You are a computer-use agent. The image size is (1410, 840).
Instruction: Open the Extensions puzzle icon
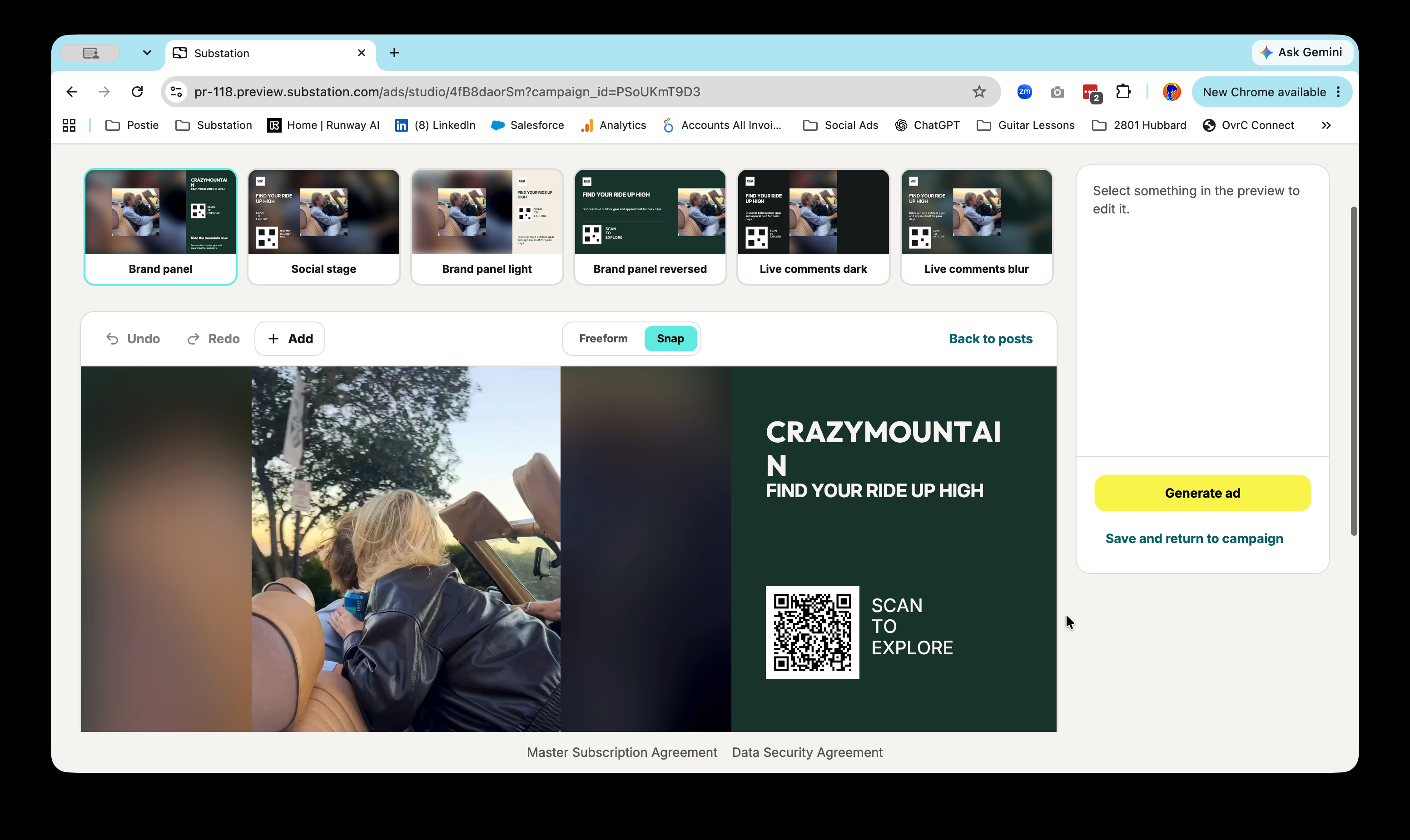pos(1123,92)
